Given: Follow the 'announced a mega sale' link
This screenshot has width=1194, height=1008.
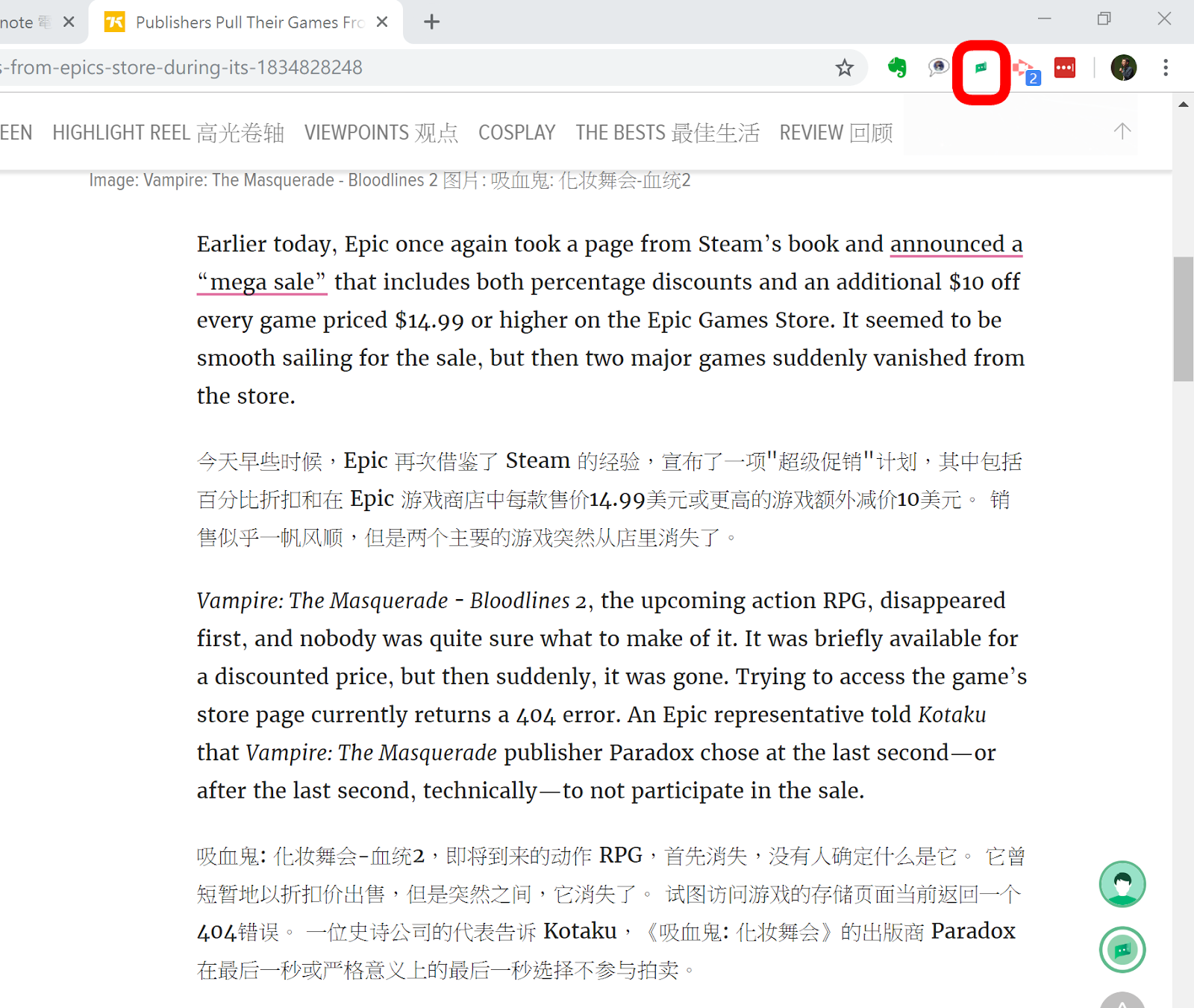Looking at the screenshot, I should (x=956, y=245).
